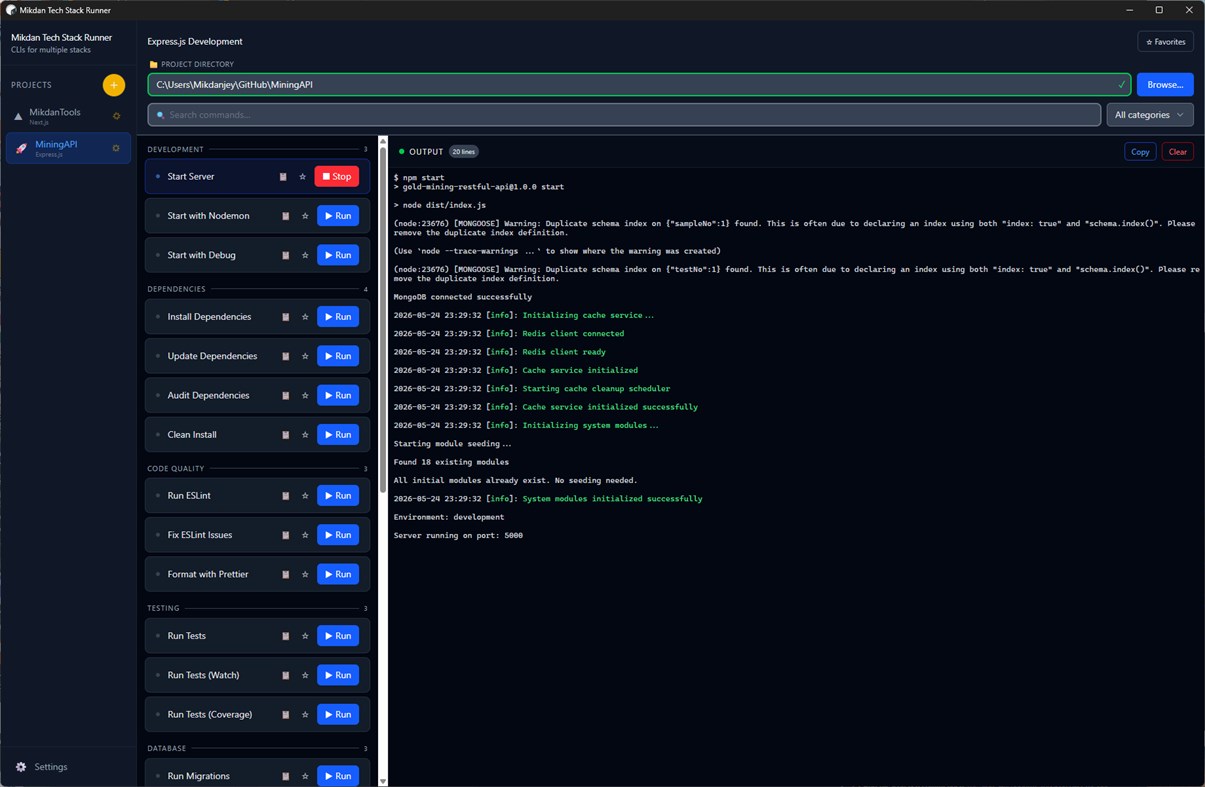Click the Settings gear icon in sidebar

tap(21, 767)
